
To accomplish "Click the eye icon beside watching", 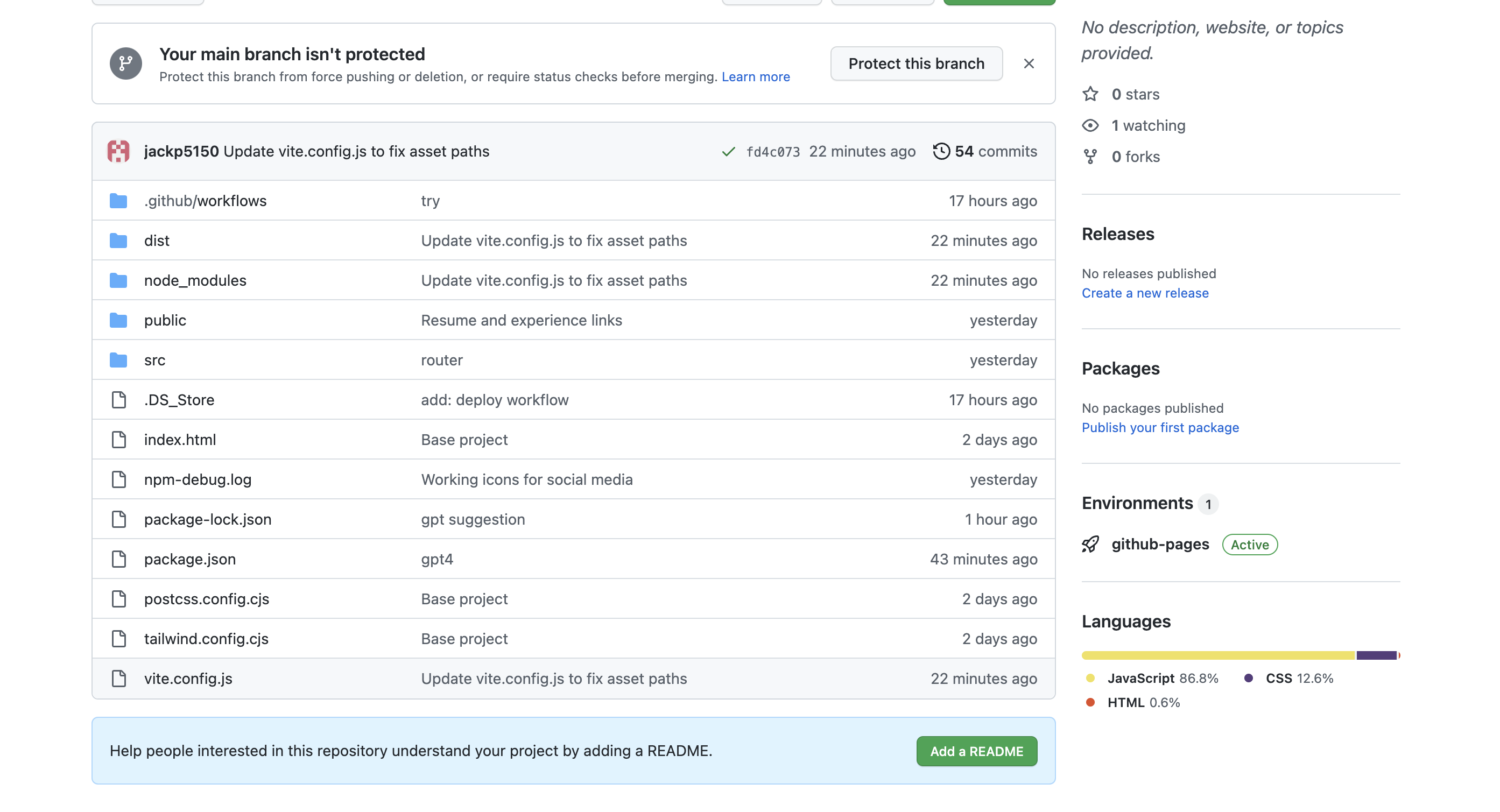I will (x=1089, y=126).
